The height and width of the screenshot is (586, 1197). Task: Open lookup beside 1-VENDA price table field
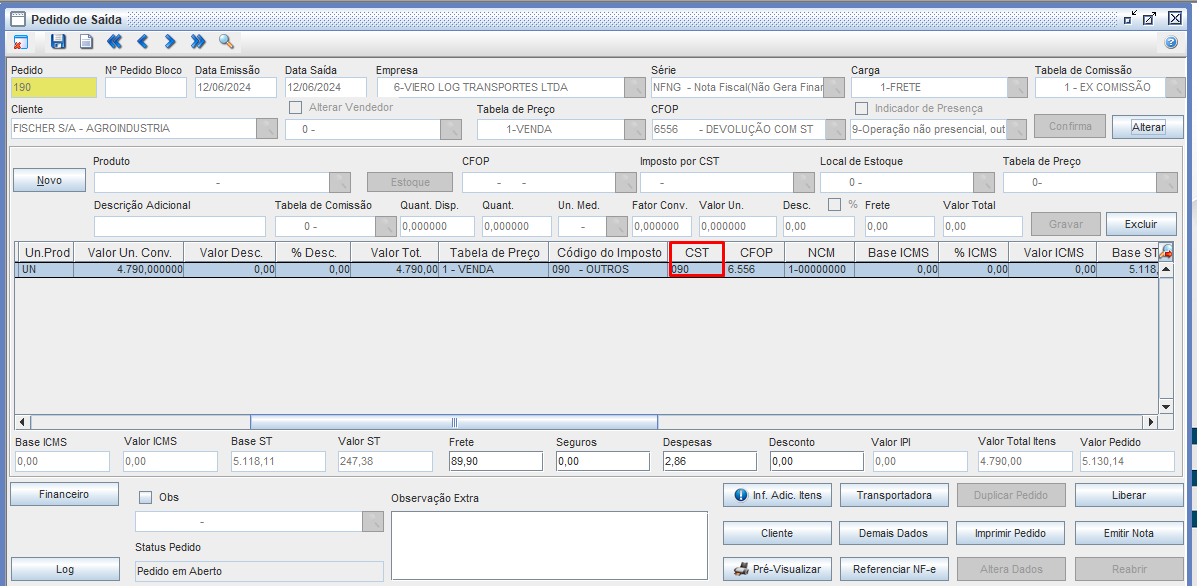pos(634,130)
